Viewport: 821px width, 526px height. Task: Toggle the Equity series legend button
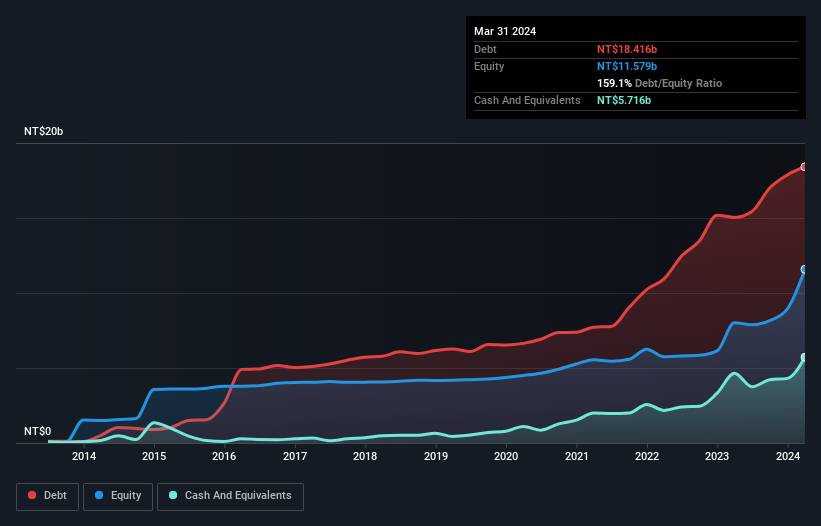[x=118, y=496]
